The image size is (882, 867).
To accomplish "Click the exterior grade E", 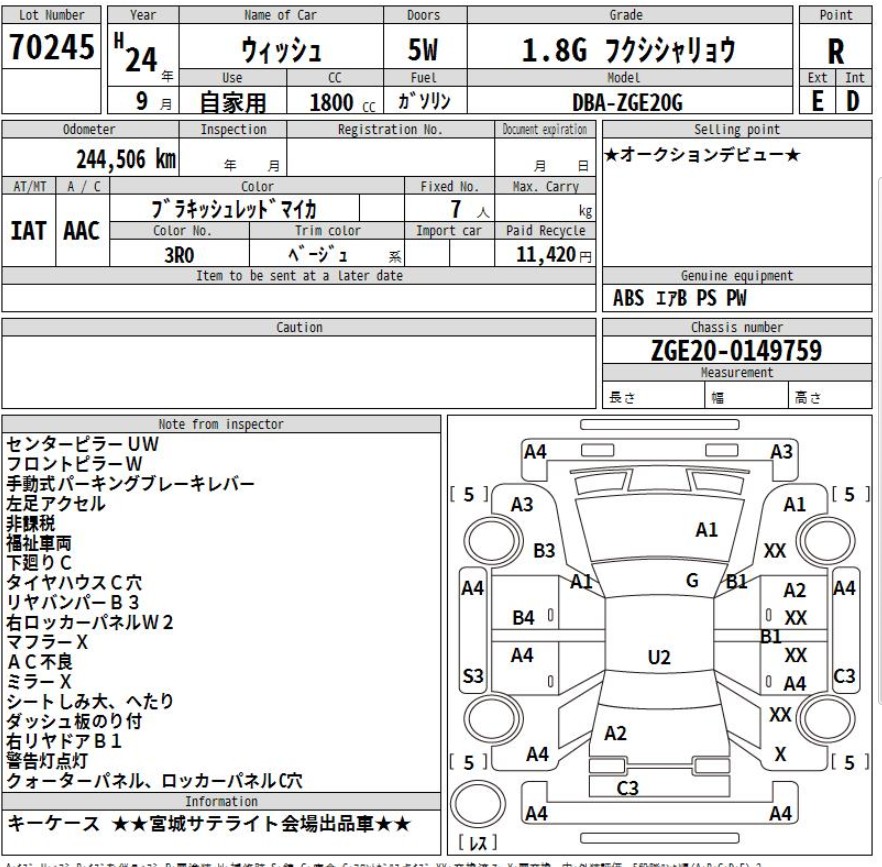I will pos(819,99).
